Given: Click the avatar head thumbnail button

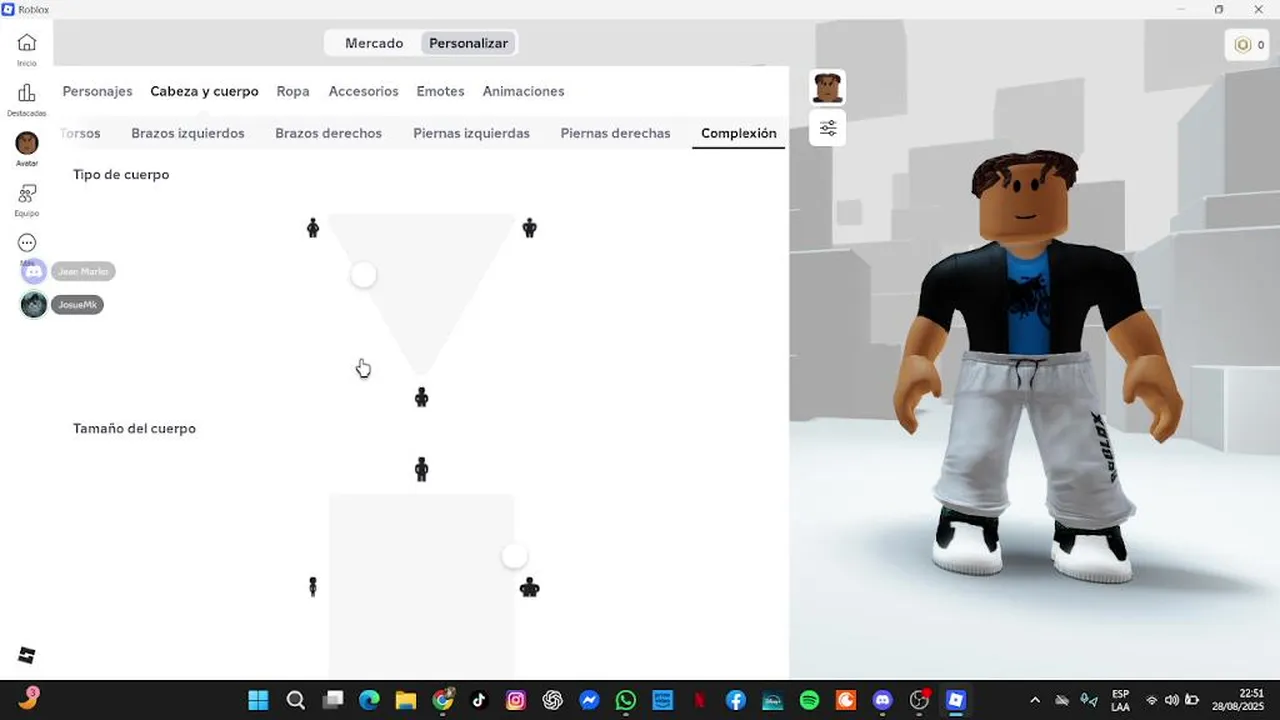Looking at the screenshot, I should click(828, 88).
